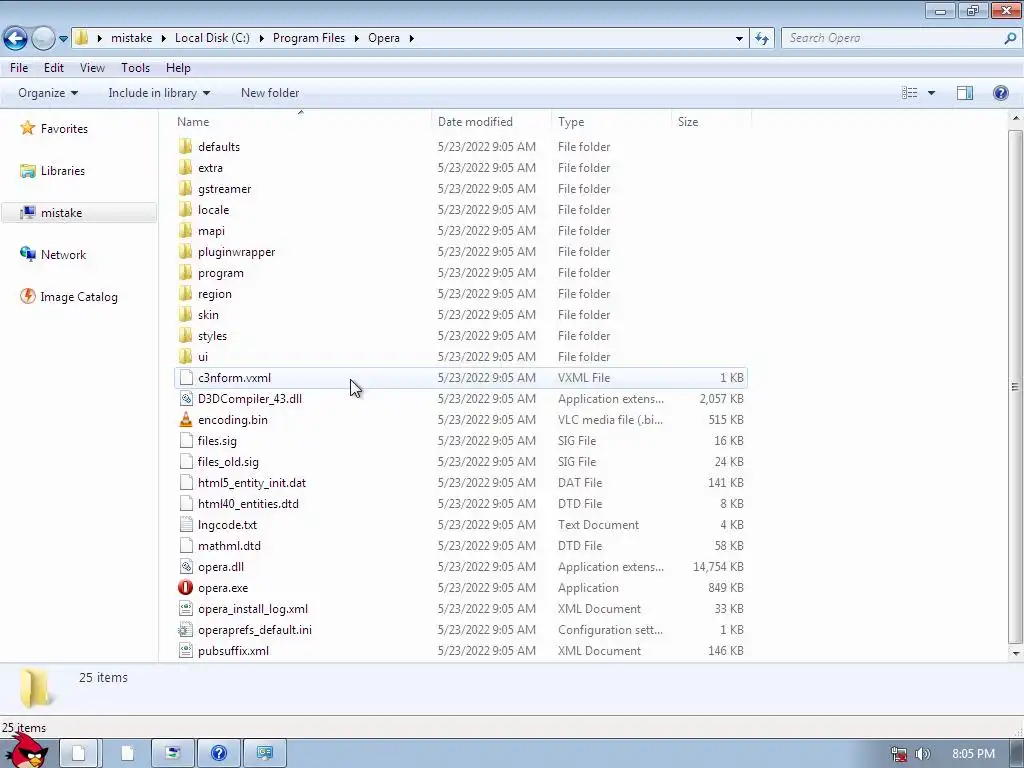This screenshot has height=768, width=1024.
Task: Click the pubsuffix.xml file icon
Action: (x=185, y=650)
